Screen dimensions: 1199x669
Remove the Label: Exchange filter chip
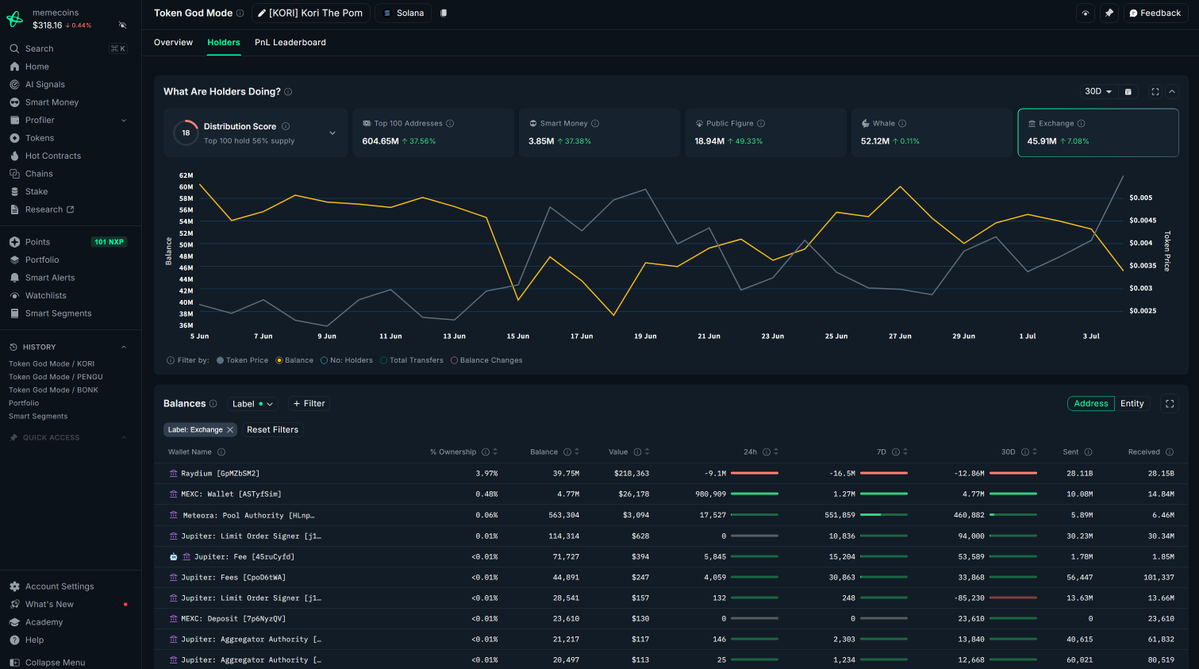tap(230, 430)
